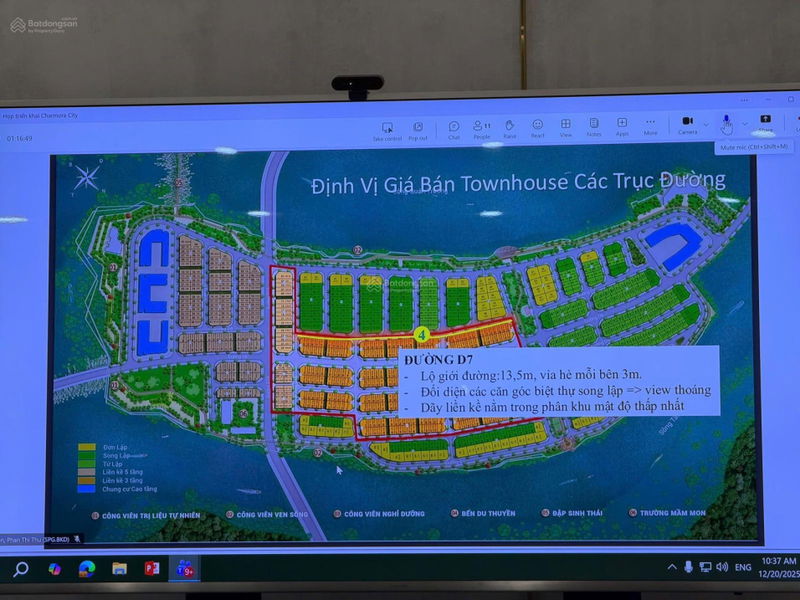Open the Chat panel in Teams
Image resolution: width=800 pixels, height=600 pixels.
[x=453, y=128]
